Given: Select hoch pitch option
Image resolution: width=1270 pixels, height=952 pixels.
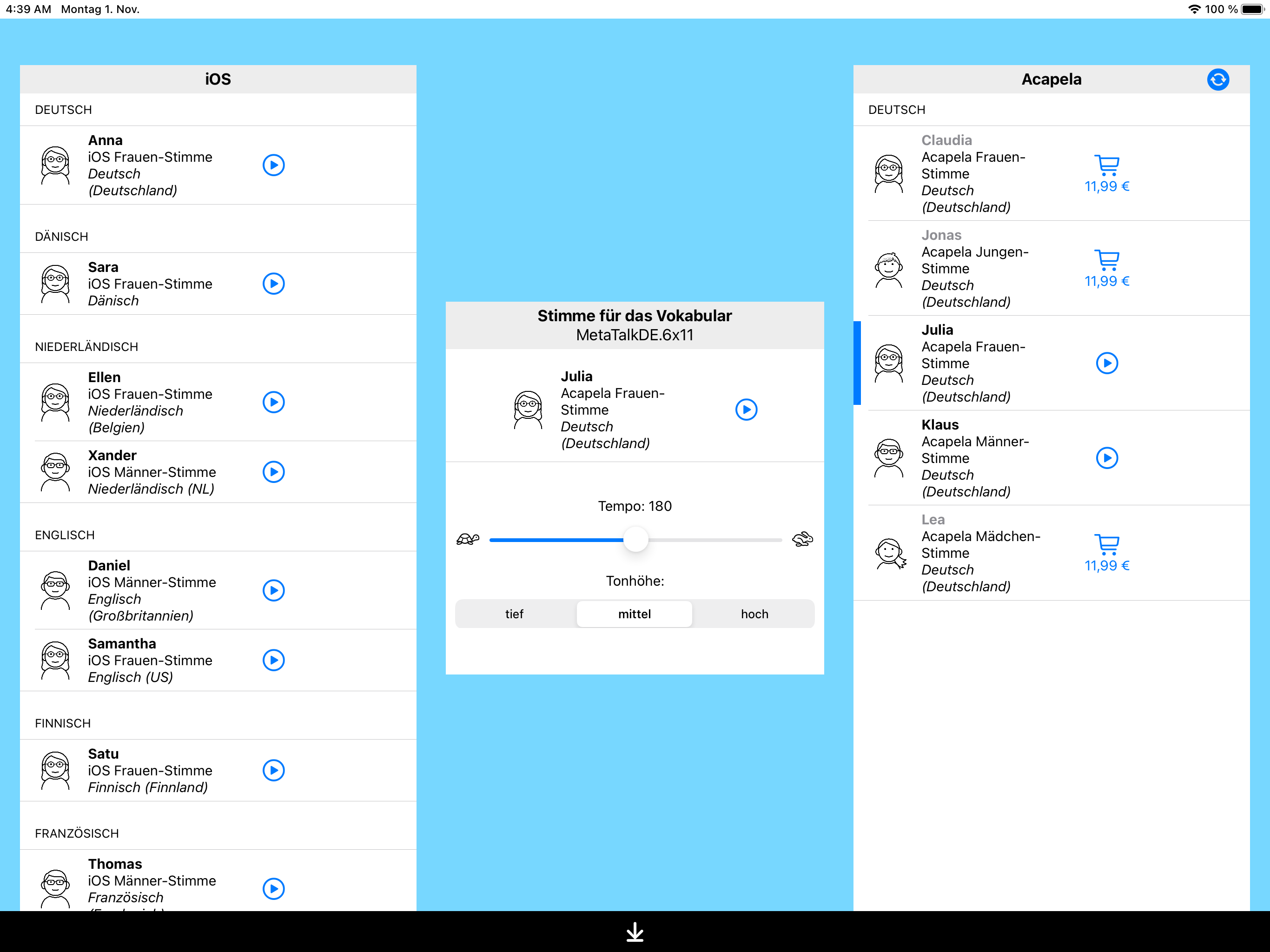Looking at the screenshot, I should point(754,615).
